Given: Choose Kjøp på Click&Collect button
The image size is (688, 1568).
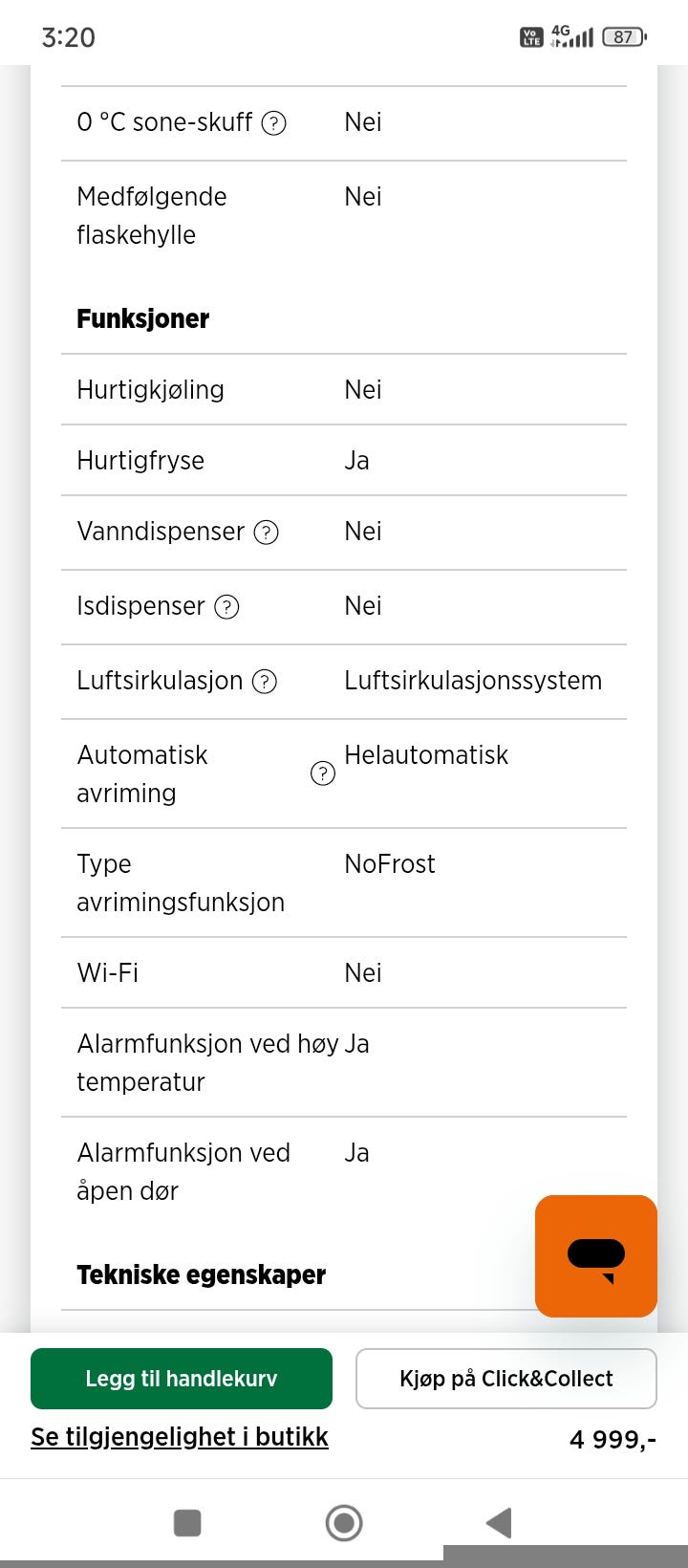Looking at the screenshot, I should tap(506, 1379).
